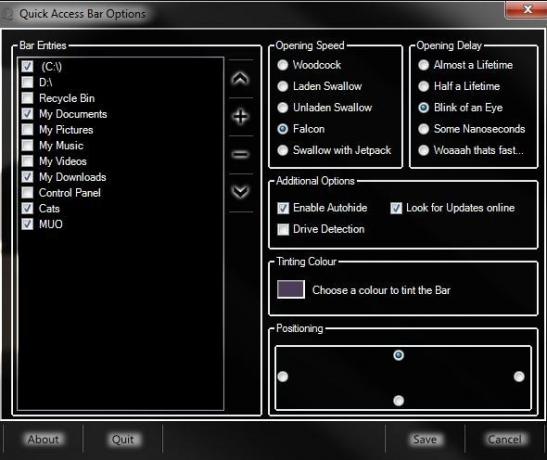Move selected entry up with chevron arrow
The height and width of the screenshot is (460, 547).
point(240,79)
